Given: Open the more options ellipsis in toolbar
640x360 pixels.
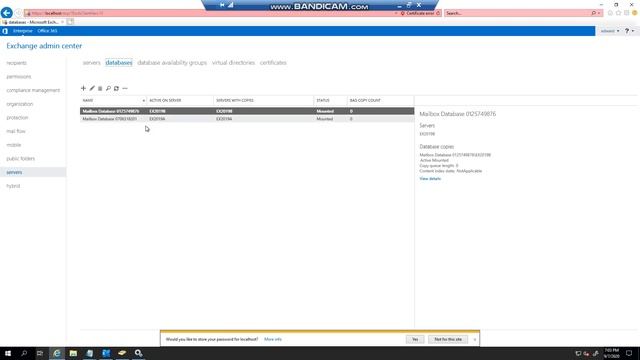Looking at the screenshot, I should click(x=125, y=88).
